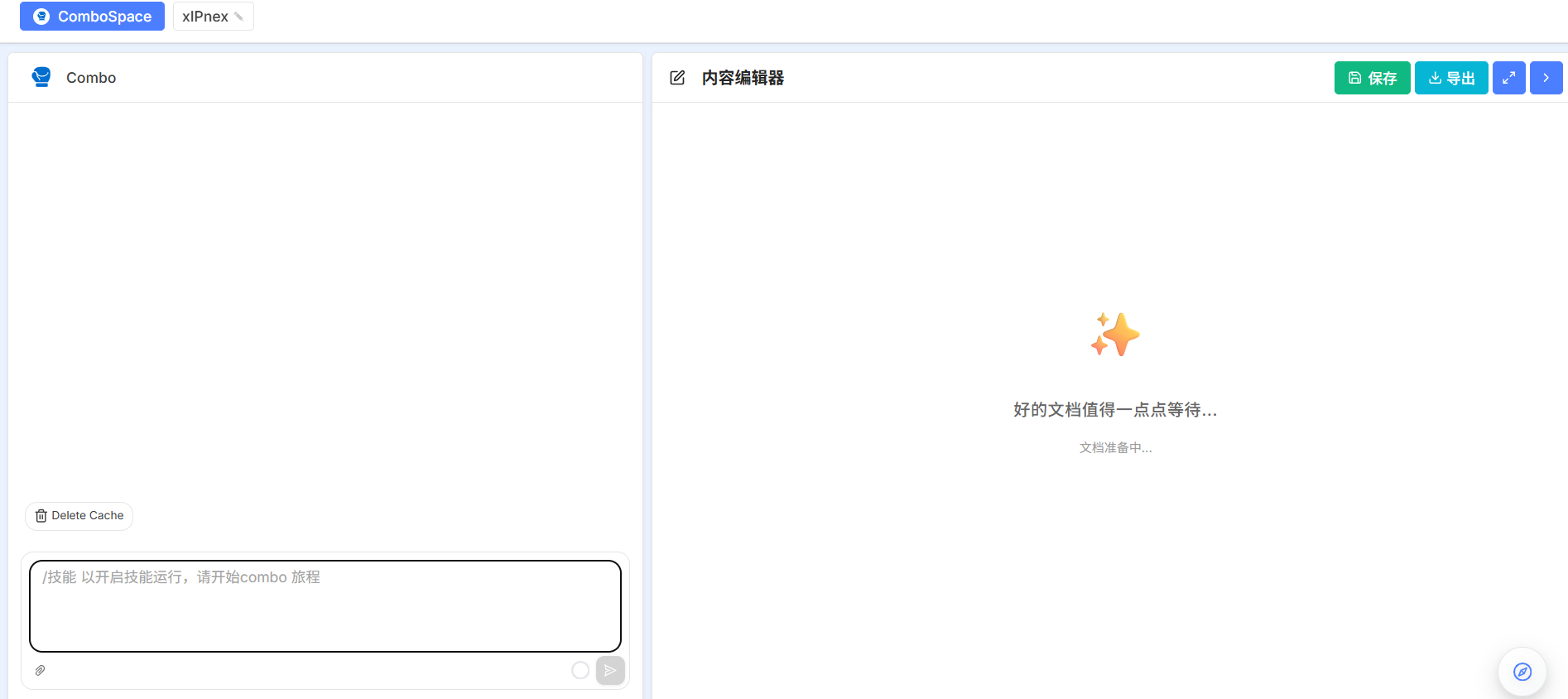Focus the combo skill message input box

pos(325,606)
